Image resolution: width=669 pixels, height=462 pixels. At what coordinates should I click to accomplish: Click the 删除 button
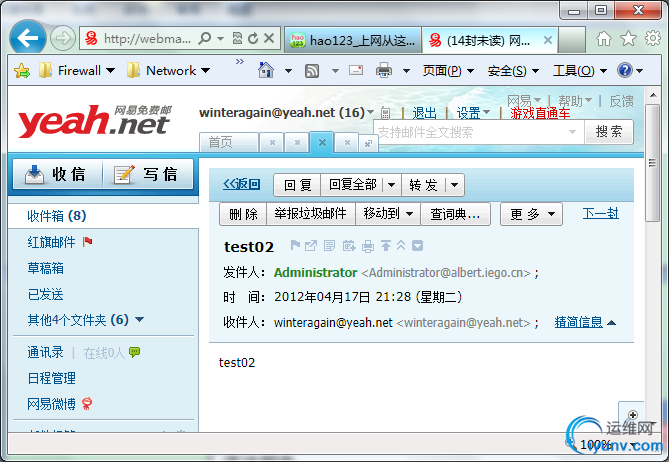243,213
